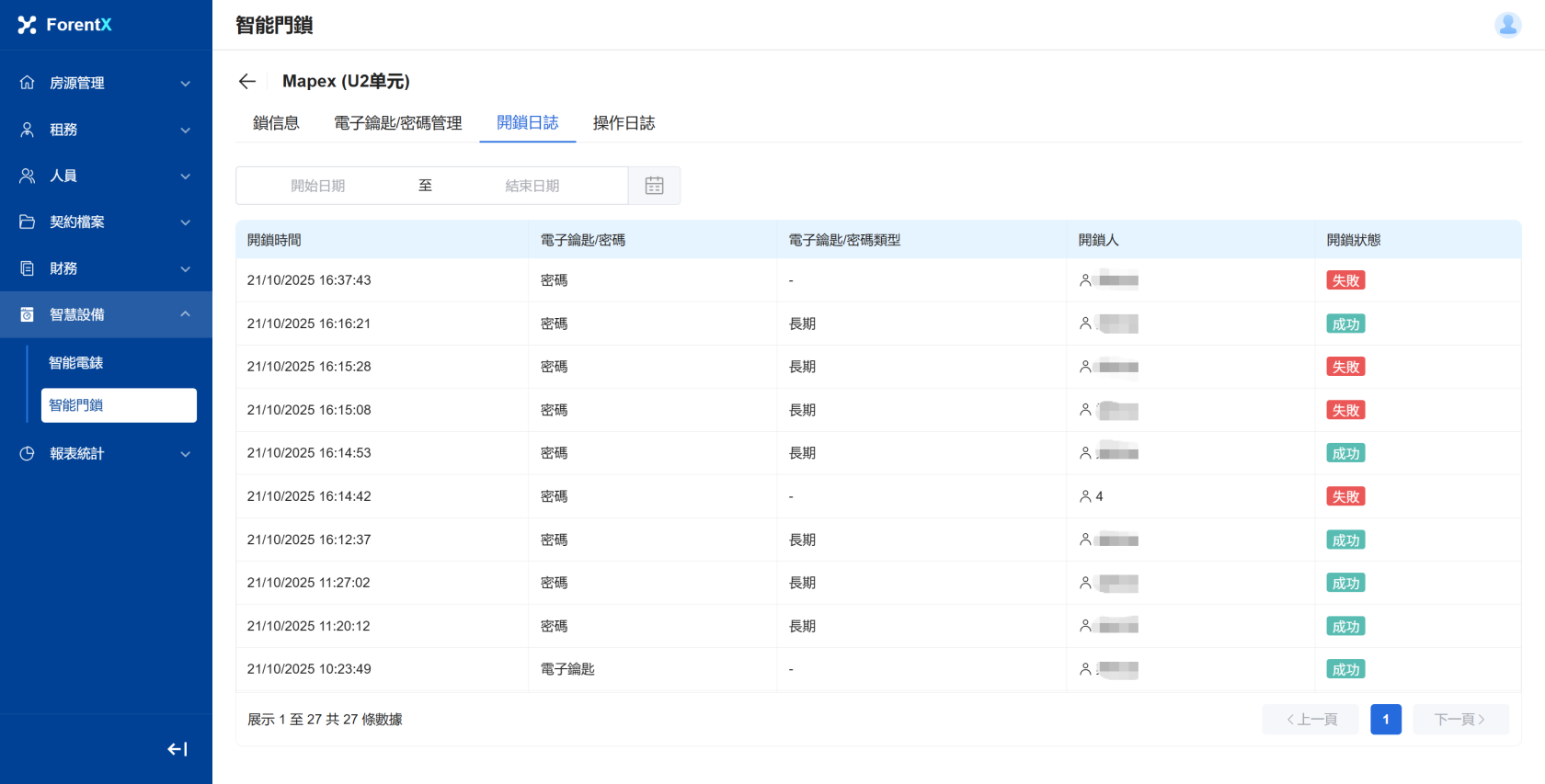Switch to the 鎖信息 tab

click(x=276, y=123)
